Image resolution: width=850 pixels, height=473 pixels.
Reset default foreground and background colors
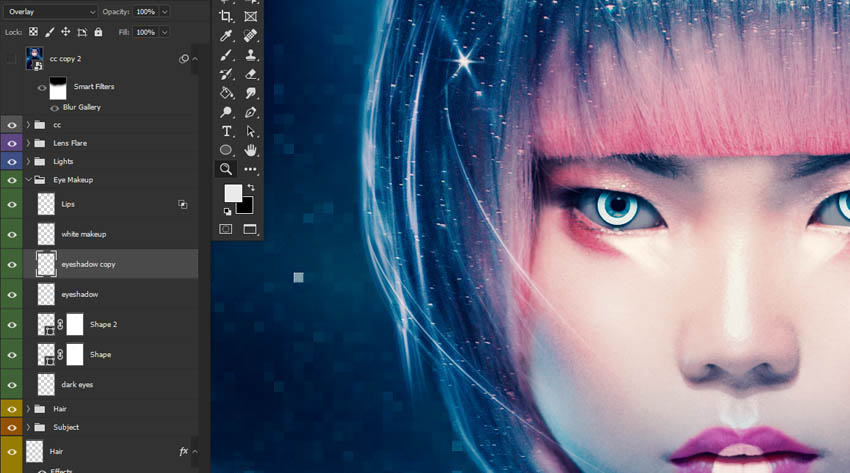(x=228, y=211)
